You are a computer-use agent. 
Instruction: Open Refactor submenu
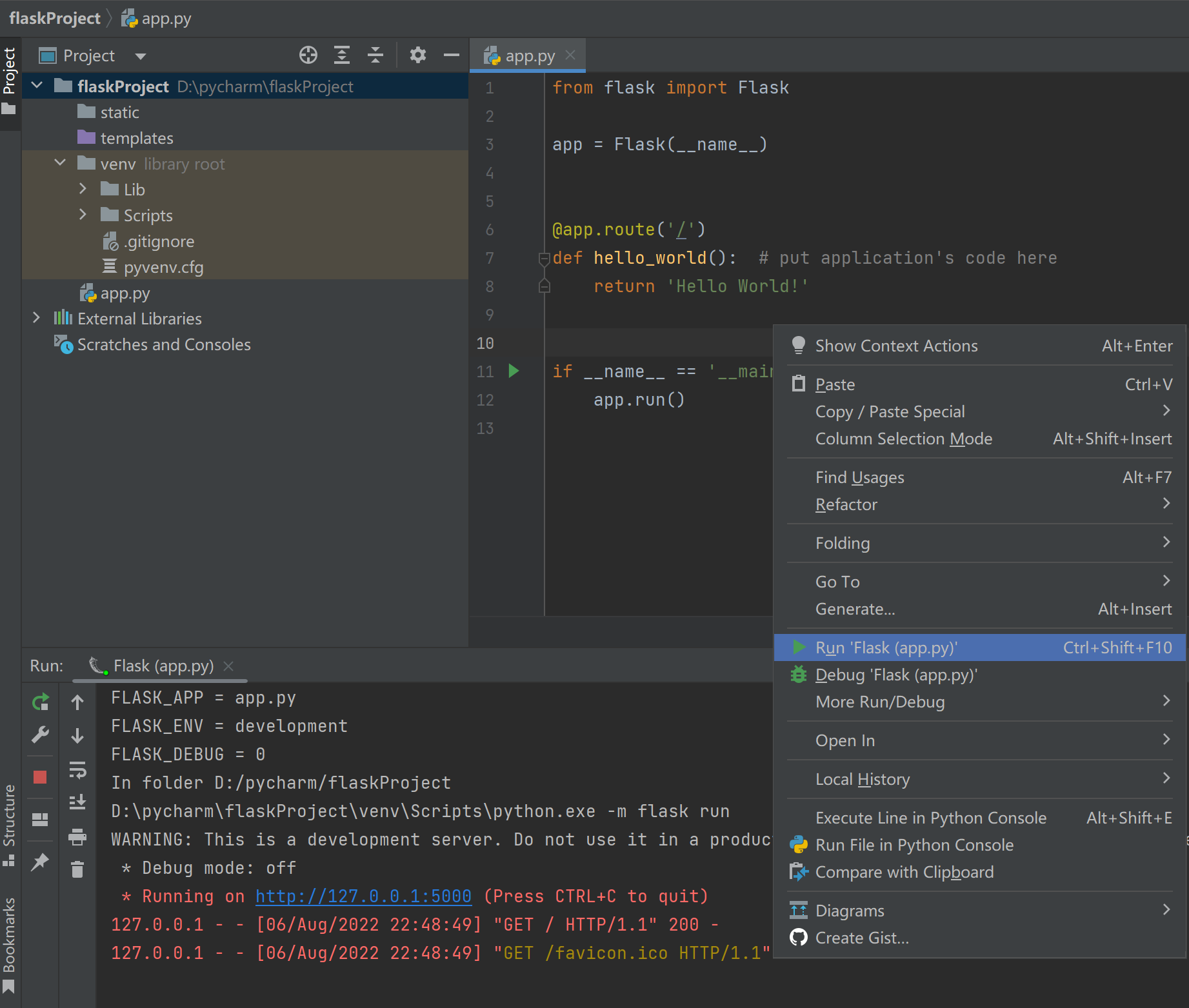click(x=980, y=504)
